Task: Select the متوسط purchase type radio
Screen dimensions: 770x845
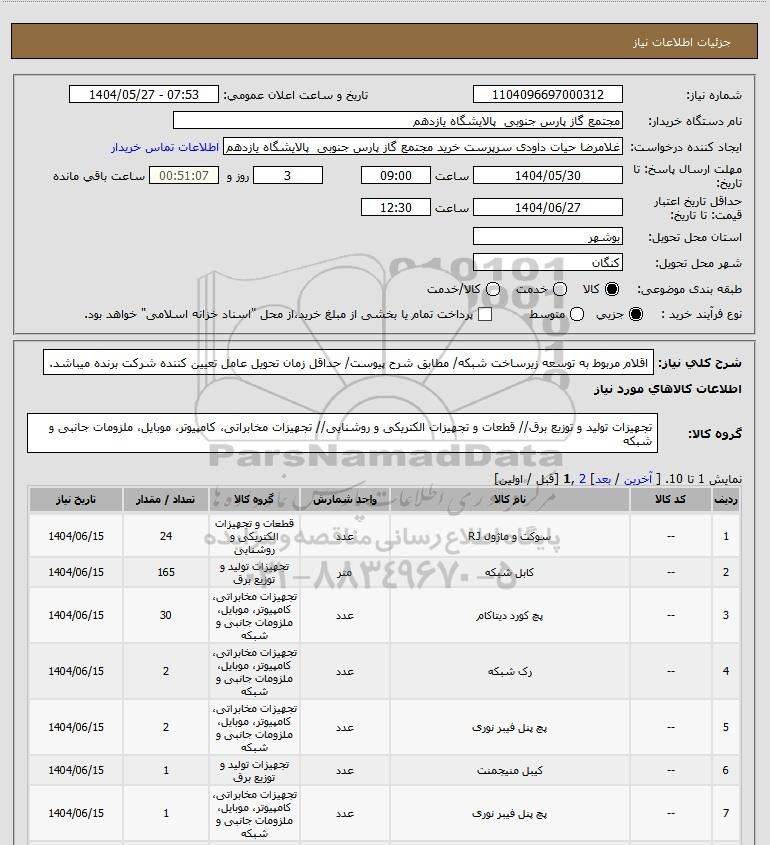Action: click(x=577, y=314)
